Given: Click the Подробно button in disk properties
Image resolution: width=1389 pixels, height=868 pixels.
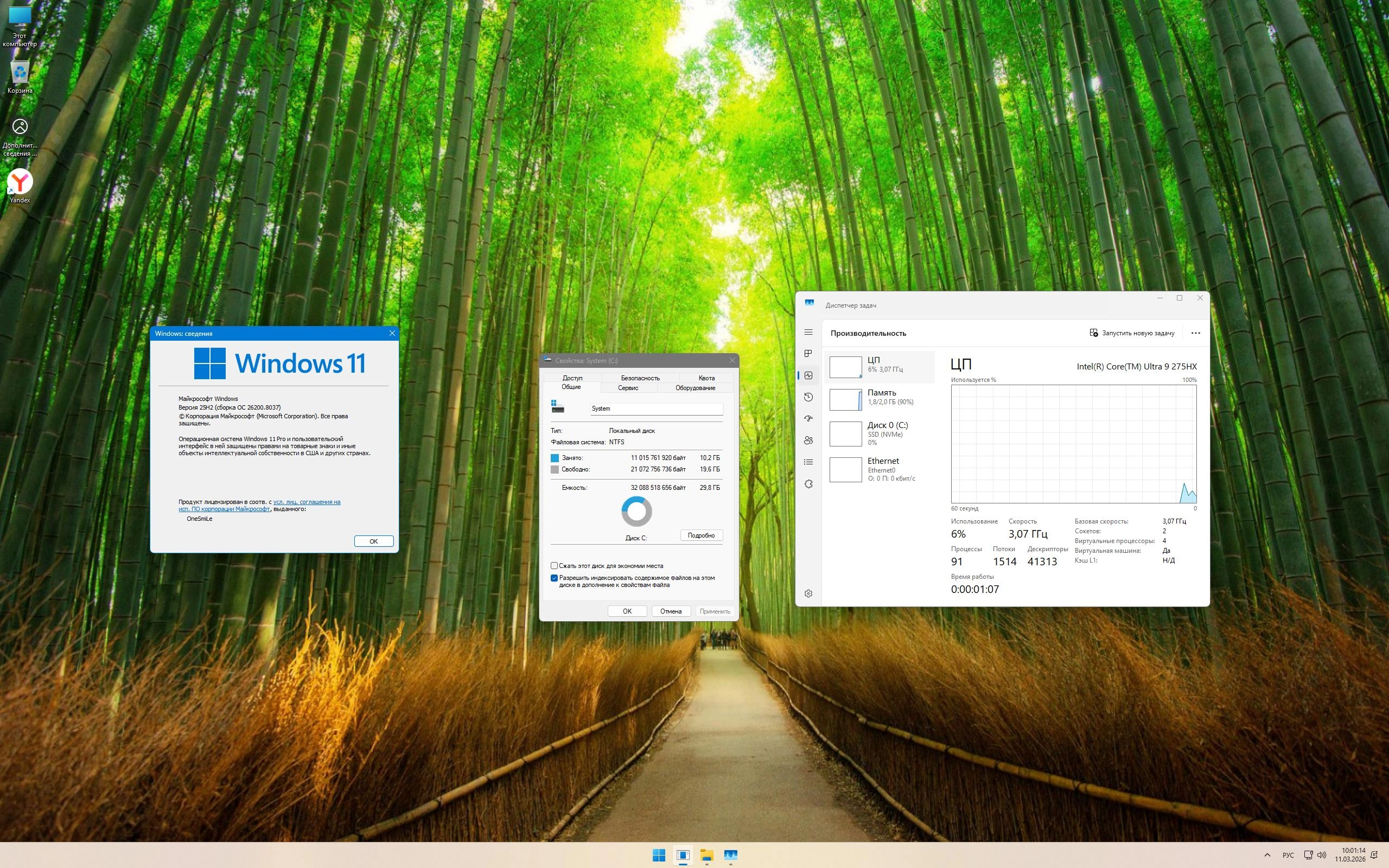Looking at the screenshot, I should 701,535.
